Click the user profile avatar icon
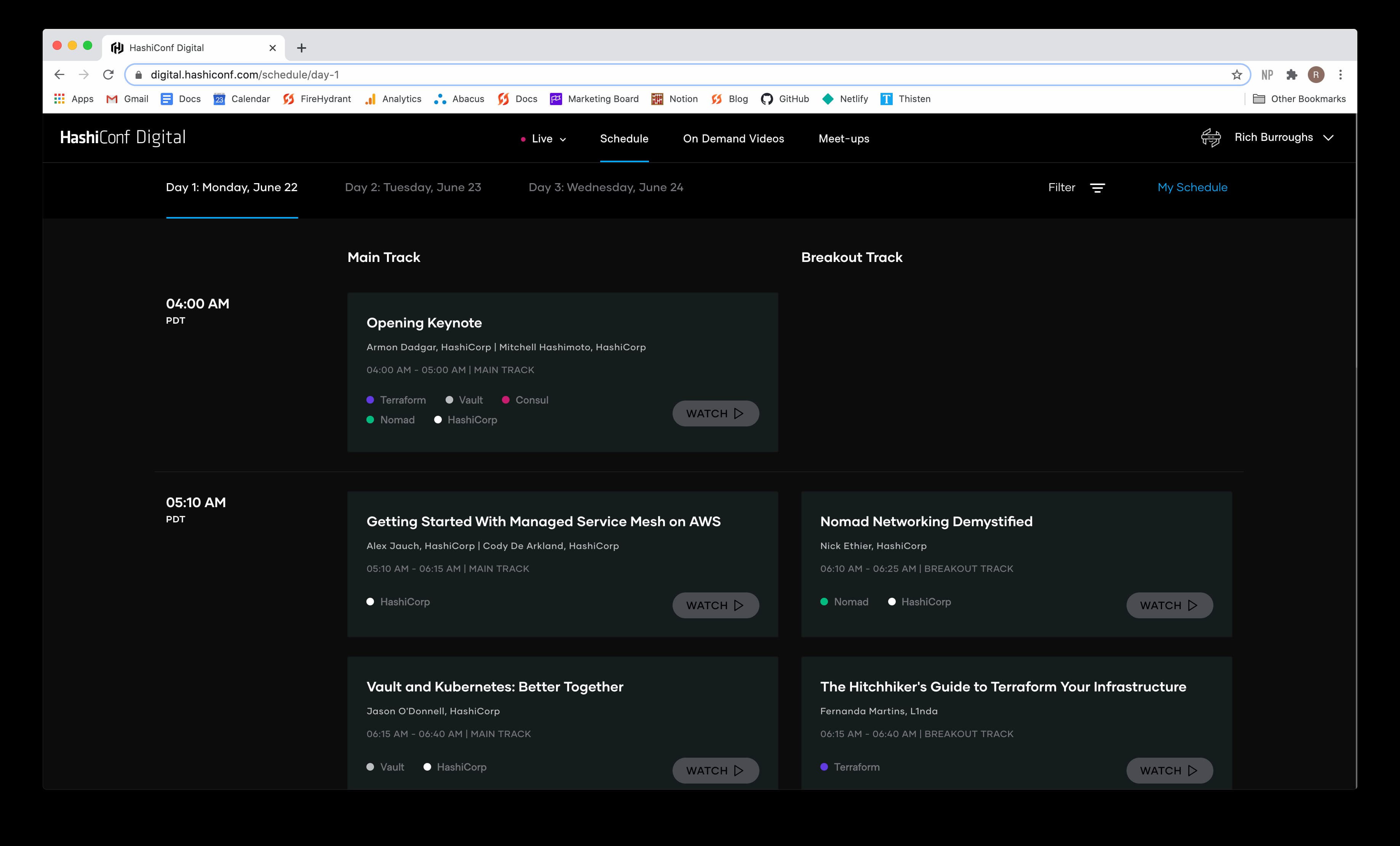The height and width of the screenshot is (846, 1400). pos(1211,138)
